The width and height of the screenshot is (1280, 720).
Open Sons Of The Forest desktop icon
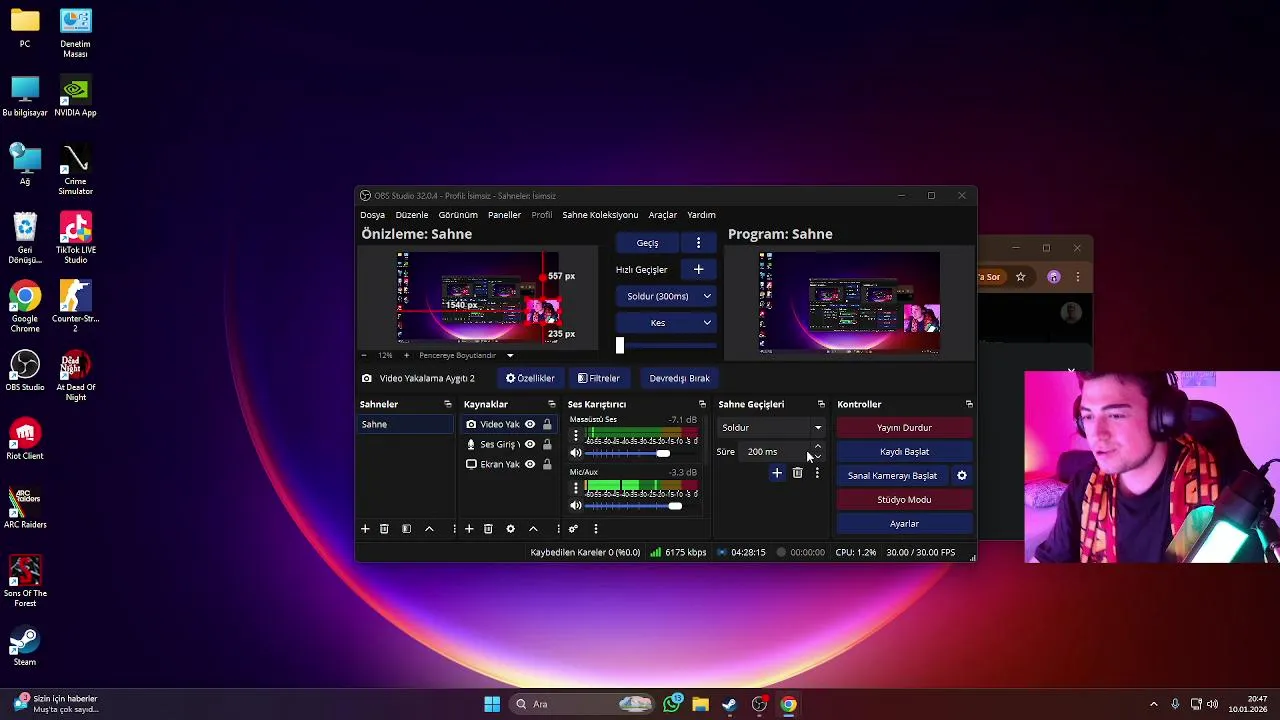click(x=25, y=581)
